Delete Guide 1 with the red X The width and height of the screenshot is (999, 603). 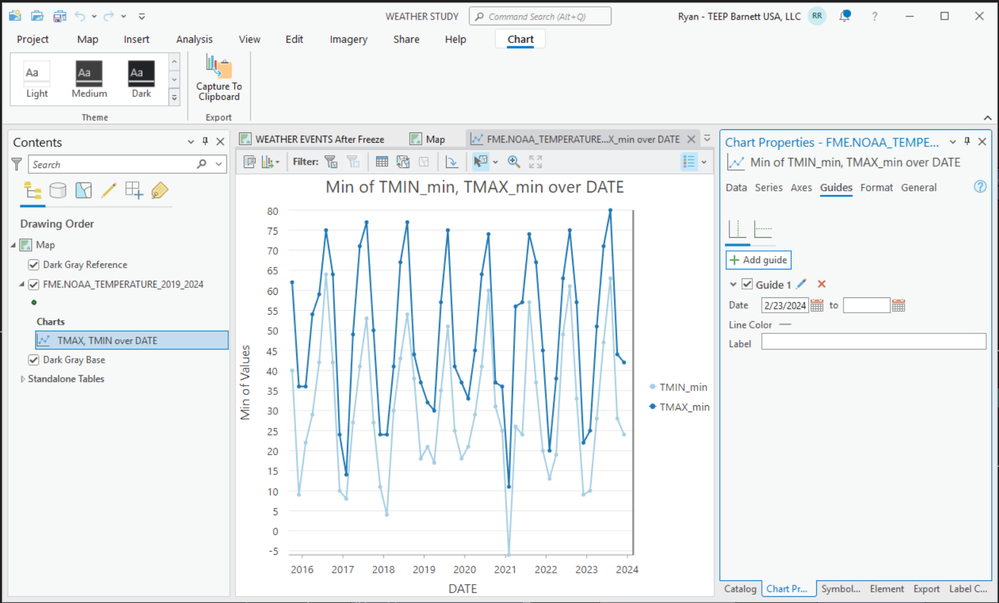[822, 285]
